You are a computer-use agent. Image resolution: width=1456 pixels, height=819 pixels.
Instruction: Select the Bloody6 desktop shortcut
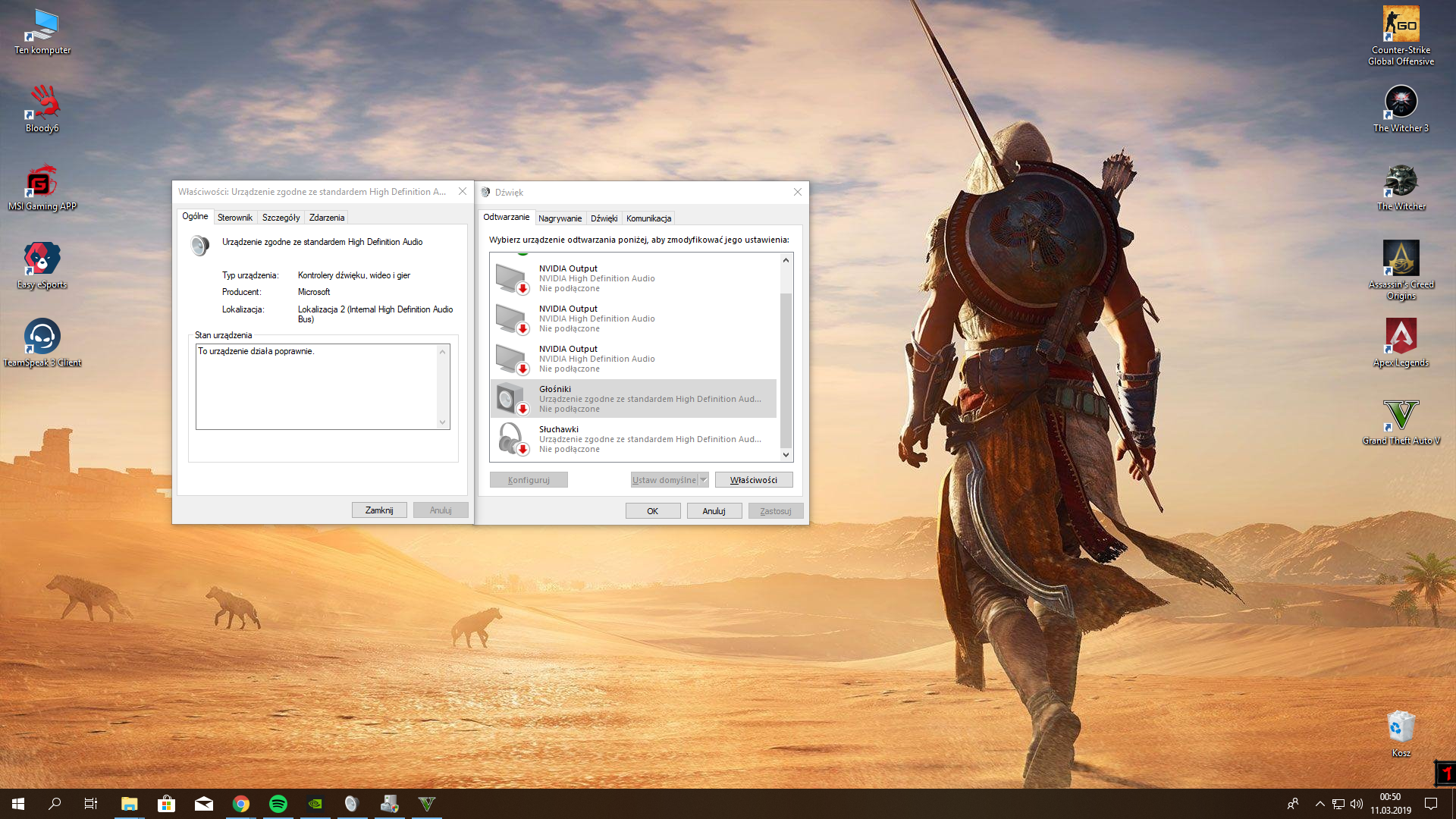[42, 109]
